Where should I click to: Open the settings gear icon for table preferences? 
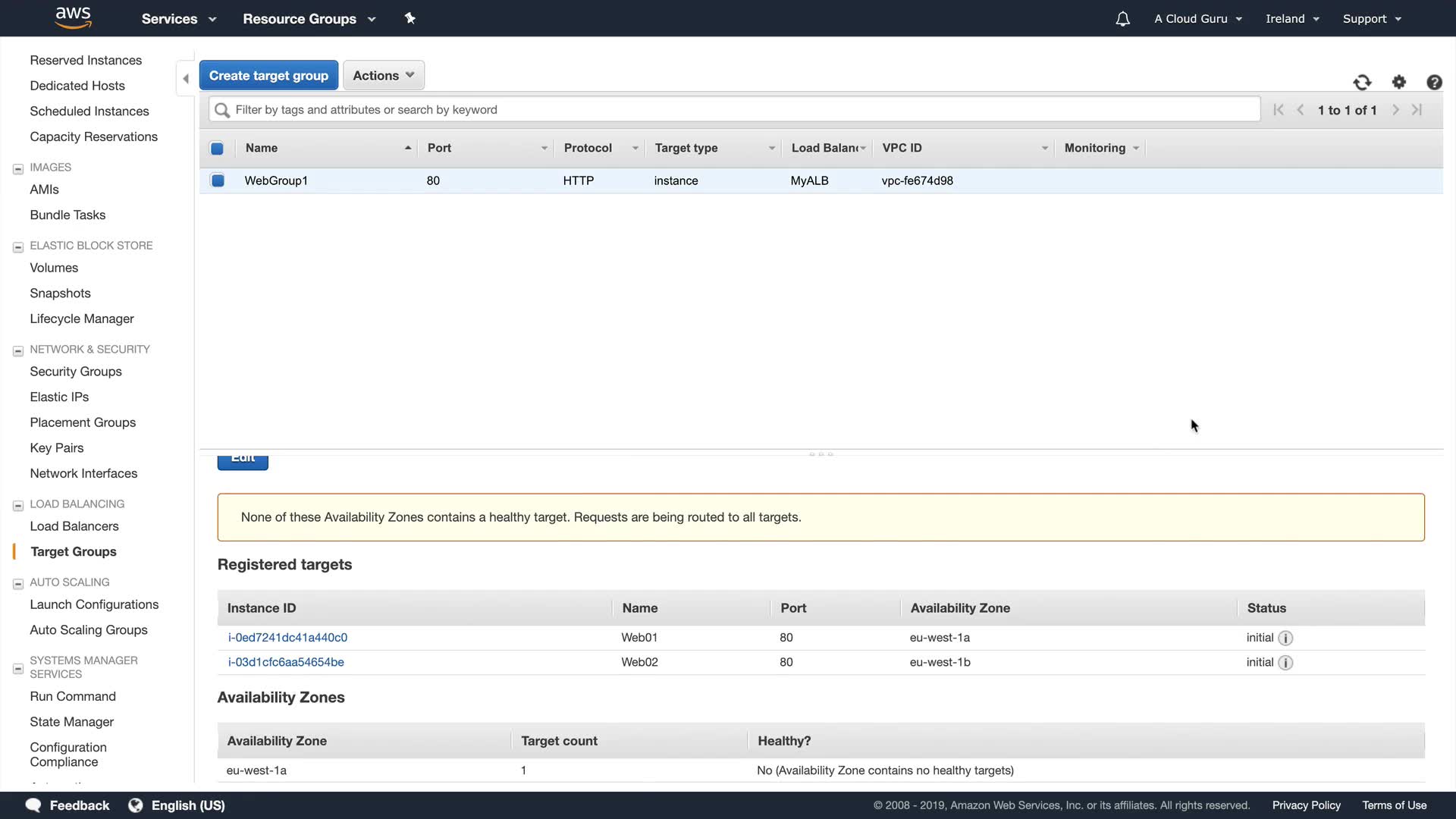(x=1399, y=82)
